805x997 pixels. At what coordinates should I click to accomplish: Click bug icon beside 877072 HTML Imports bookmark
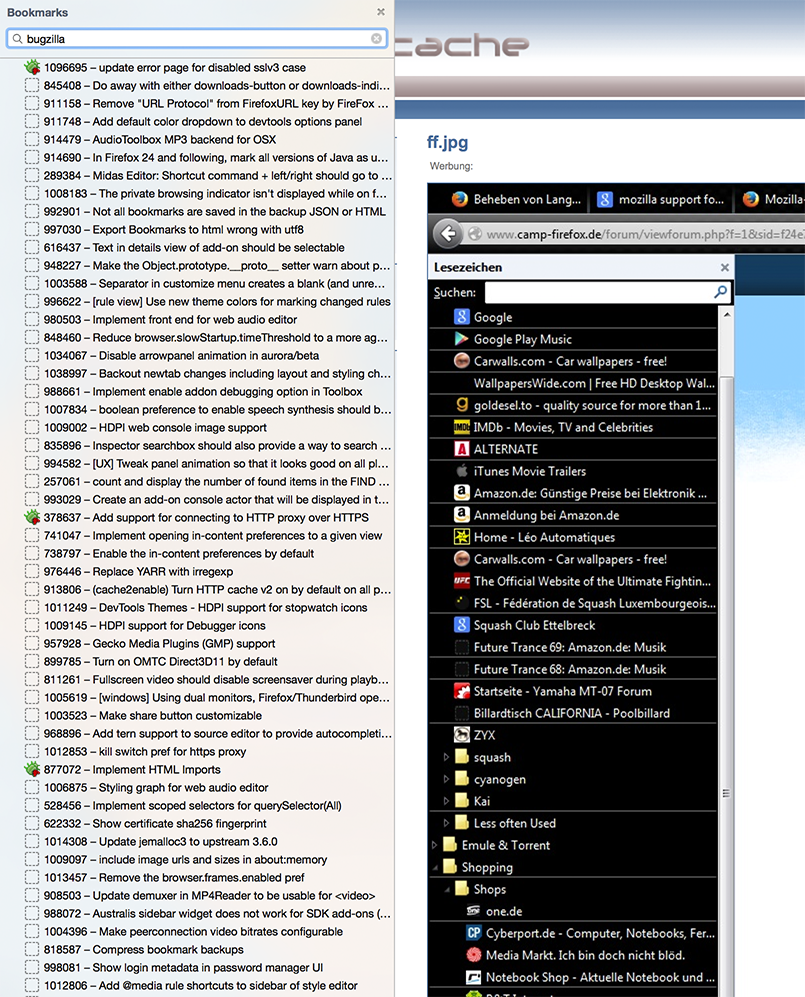pos(32,769)
